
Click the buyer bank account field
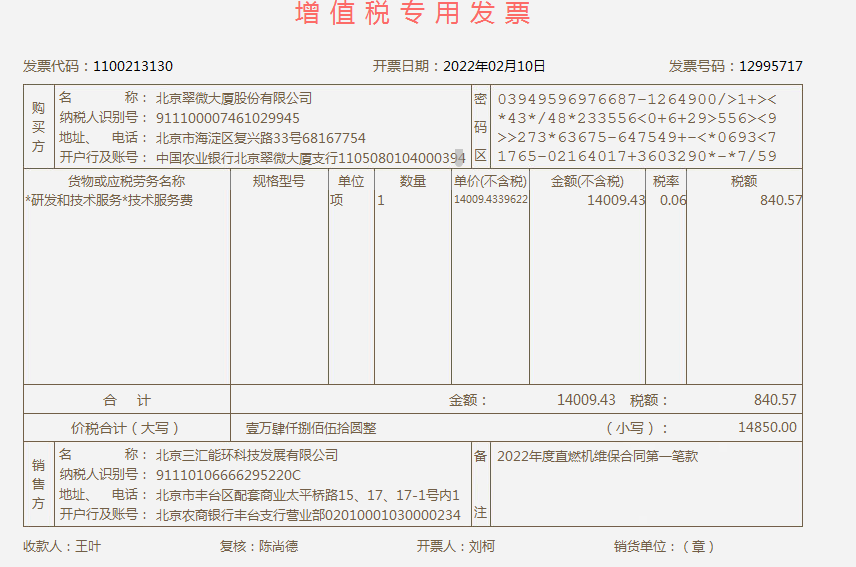tap(310, 158)
